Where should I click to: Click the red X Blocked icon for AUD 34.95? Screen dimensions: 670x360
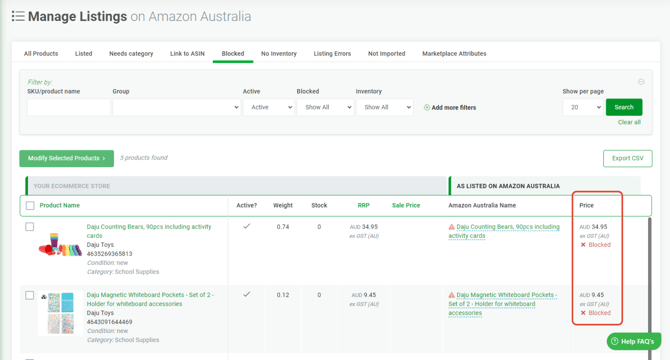[583, 245]
